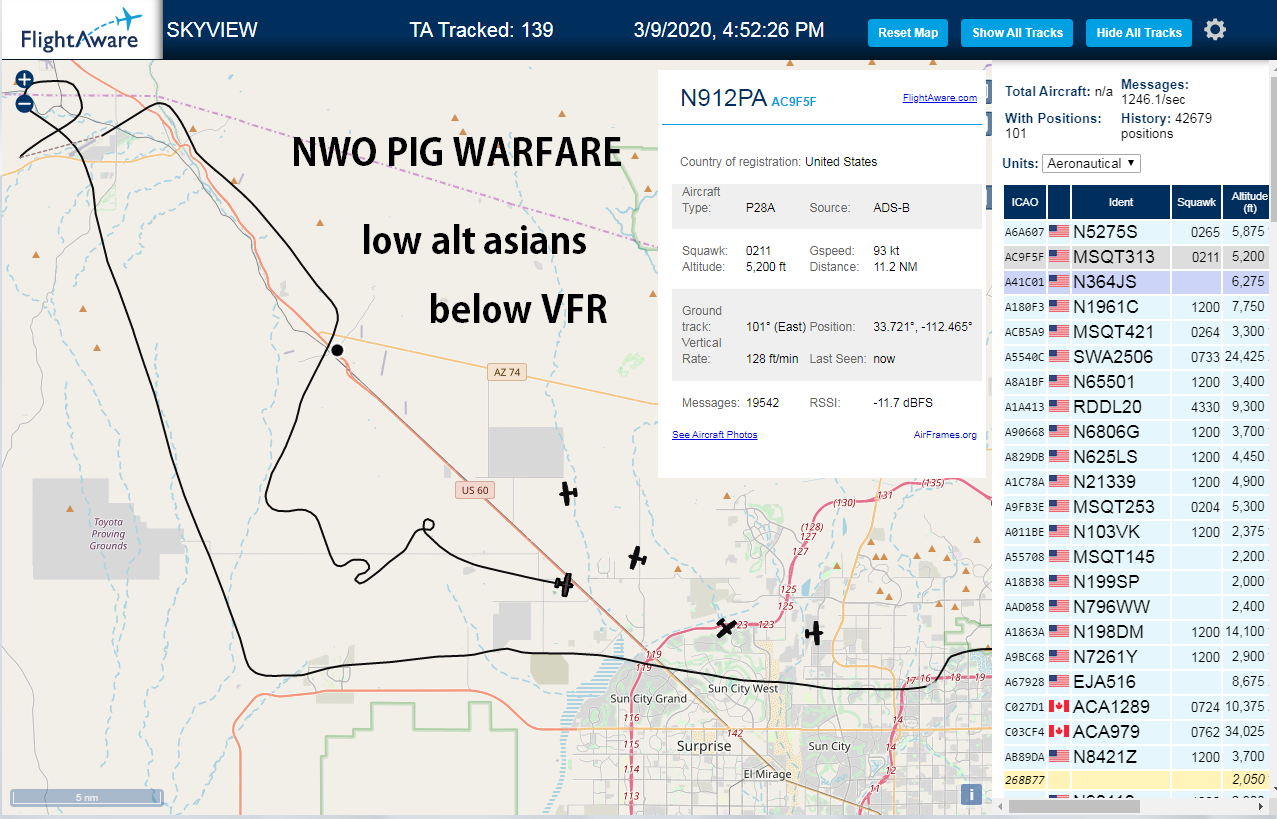Click the Sun City West label
1277x819 pixels.
pos(743,688)
